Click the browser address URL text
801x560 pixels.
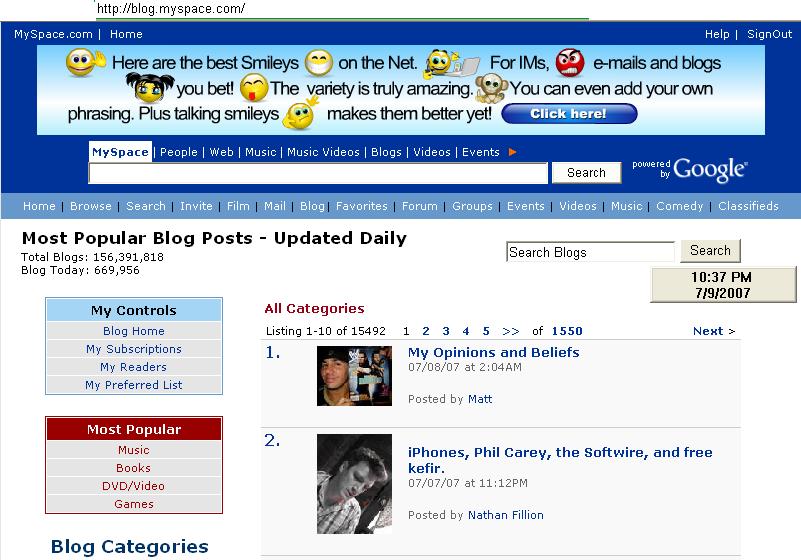(171, 9)
